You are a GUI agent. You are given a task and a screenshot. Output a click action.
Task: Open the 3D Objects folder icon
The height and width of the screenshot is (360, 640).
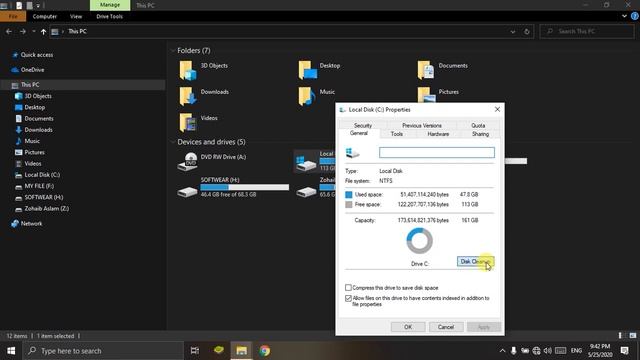click(x=188, y=70)
